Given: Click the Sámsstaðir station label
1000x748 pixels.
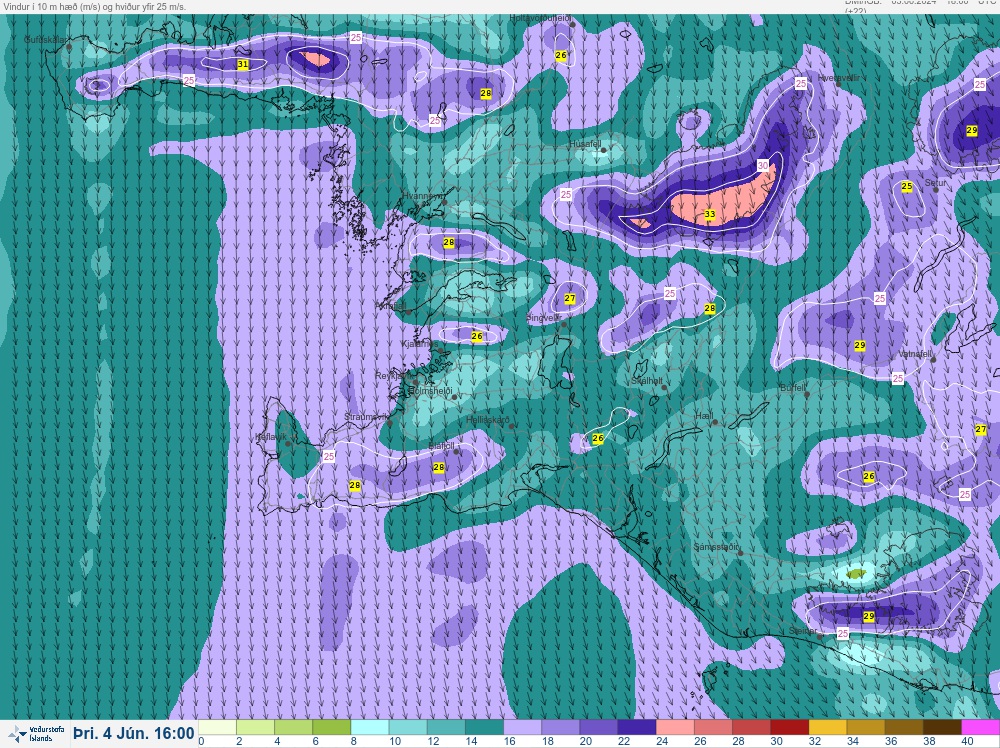Looking at the screenshot, I should click(x=716, y=547).
